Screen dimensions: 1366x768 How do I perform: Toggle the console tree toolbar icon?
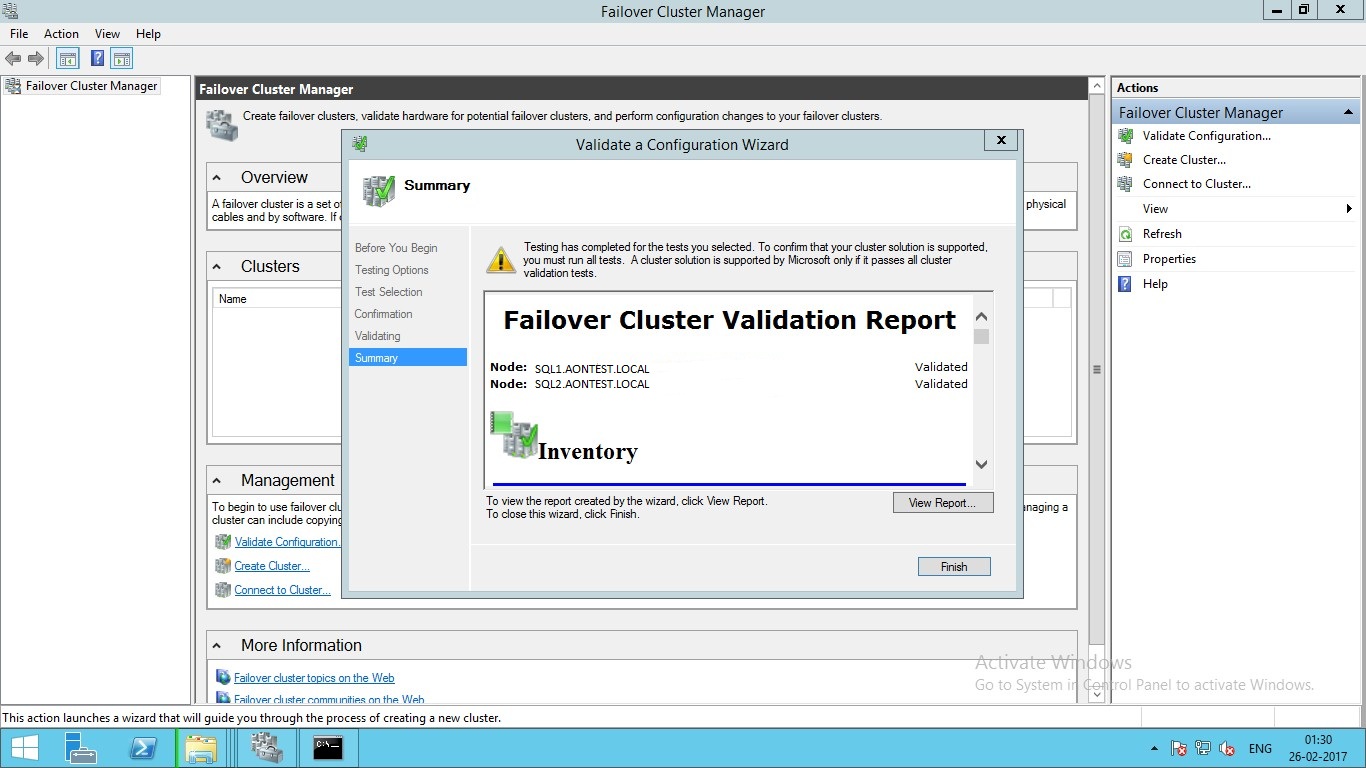68,59
